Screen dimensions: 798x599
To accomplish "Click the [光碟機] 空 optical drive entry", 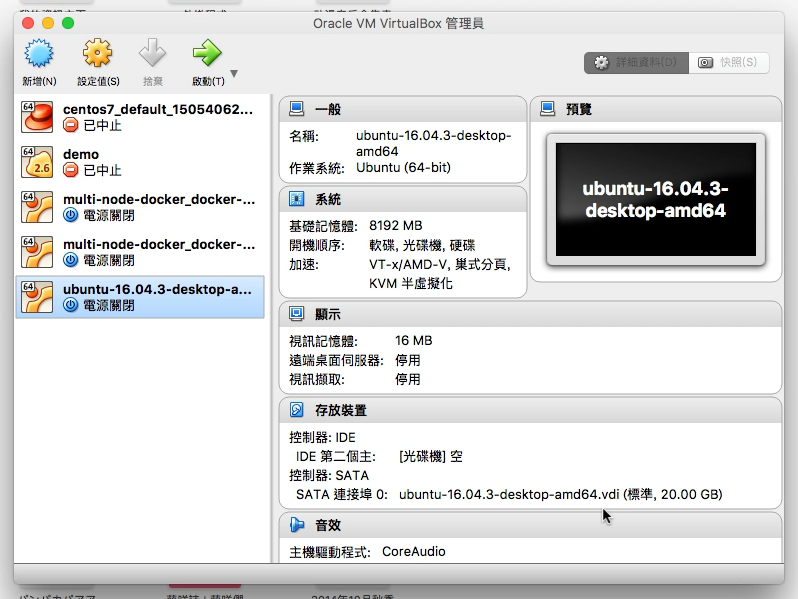I will 431,457.
